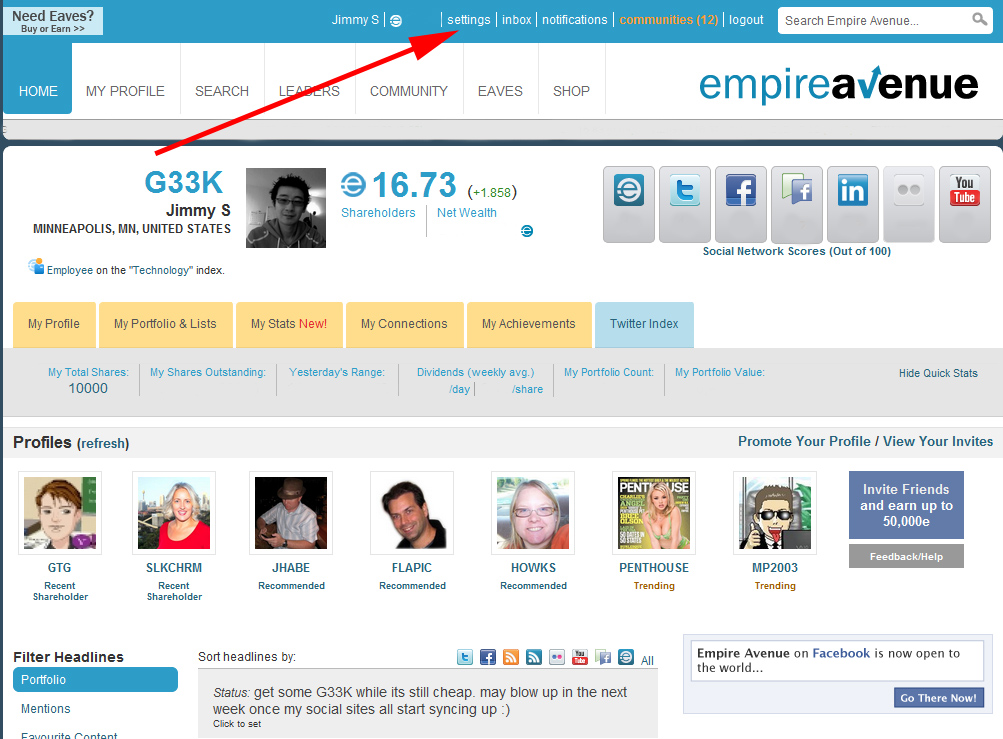This screenshot has width=1003, height=739.
Task: Switch to the My Profile tab
Action: pyautogui.click(x=54, y=324)
